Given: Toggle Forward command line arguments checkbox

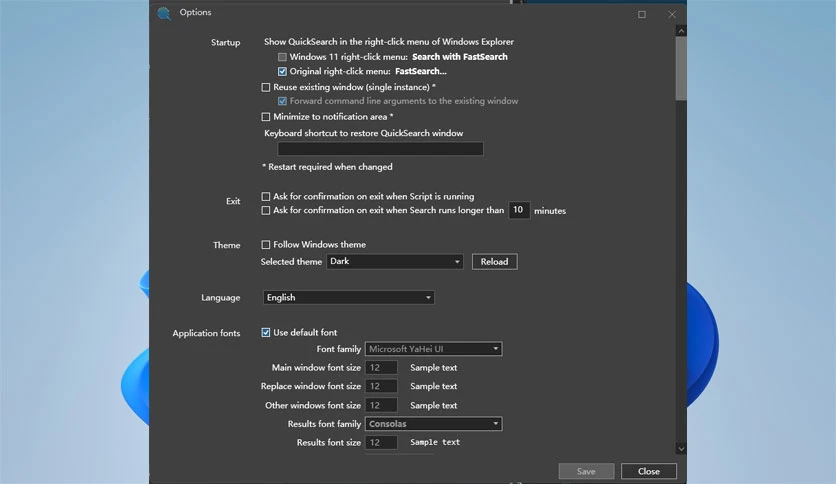Looking at the screenshot, I should click(282, 101).
